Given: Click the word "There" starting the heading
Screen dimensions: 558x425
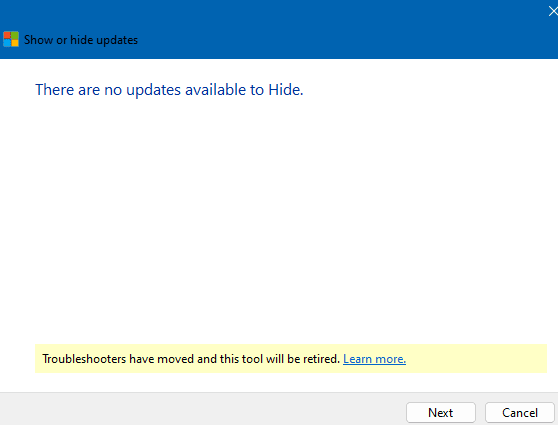Looking at the screenshot, I should 55,90.
